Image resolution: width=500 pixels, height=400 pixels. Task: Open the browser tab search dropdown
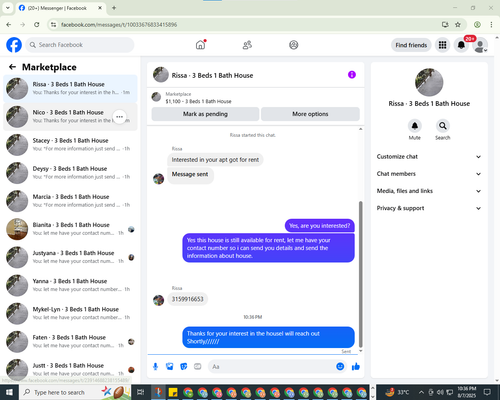click(8, 8)
